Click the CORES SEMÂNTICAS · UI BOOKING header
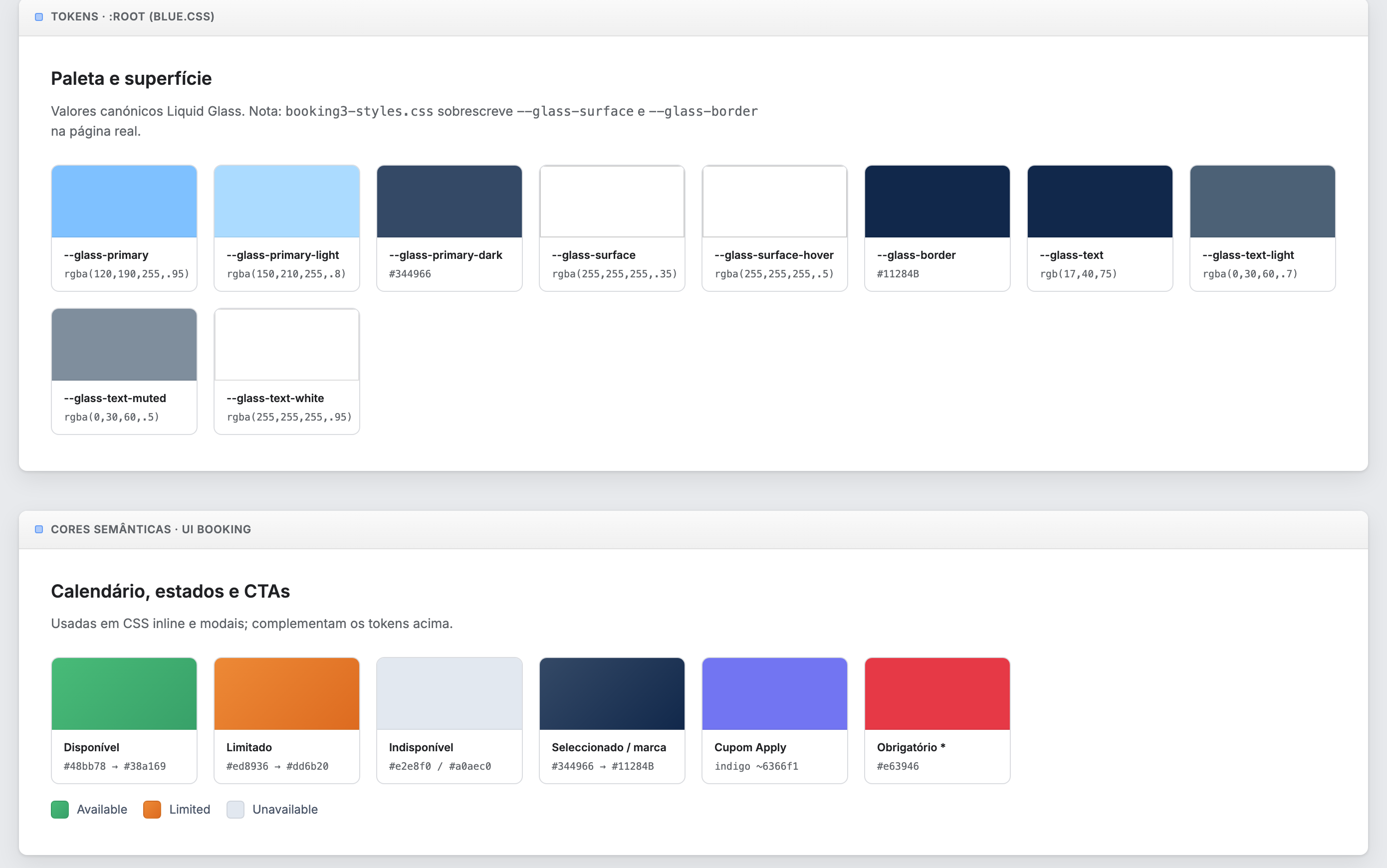1387x868 pixels. pyautogui.click(x=151, y=529)
